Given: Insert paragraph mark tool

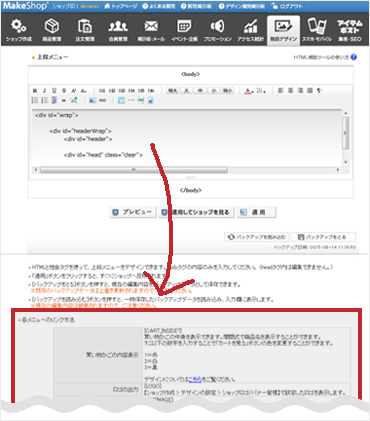Looking at the screenshot, I should coord(320,91).
